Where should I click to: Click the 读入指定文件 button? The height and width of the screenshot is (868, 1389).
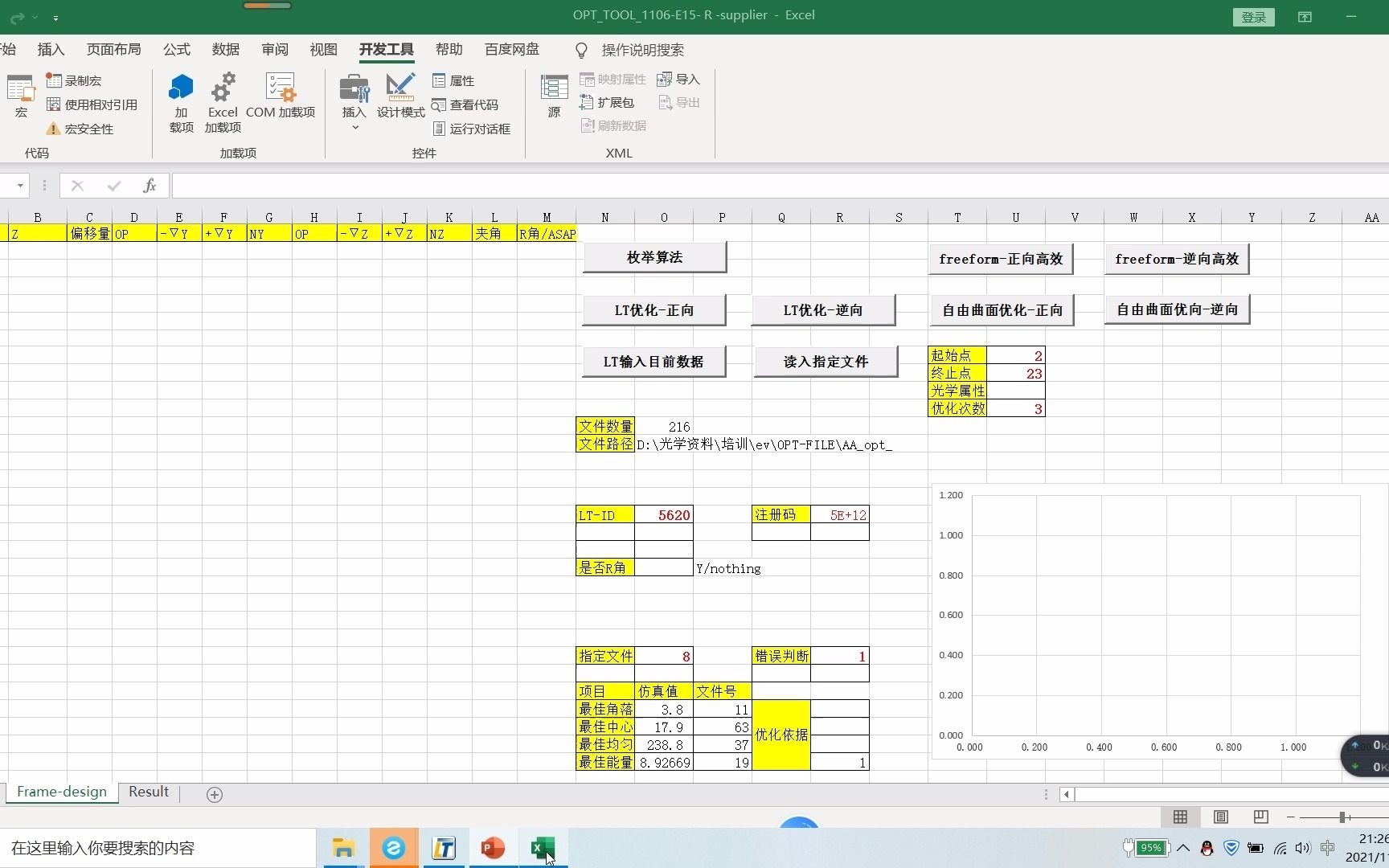pos(826,362)
